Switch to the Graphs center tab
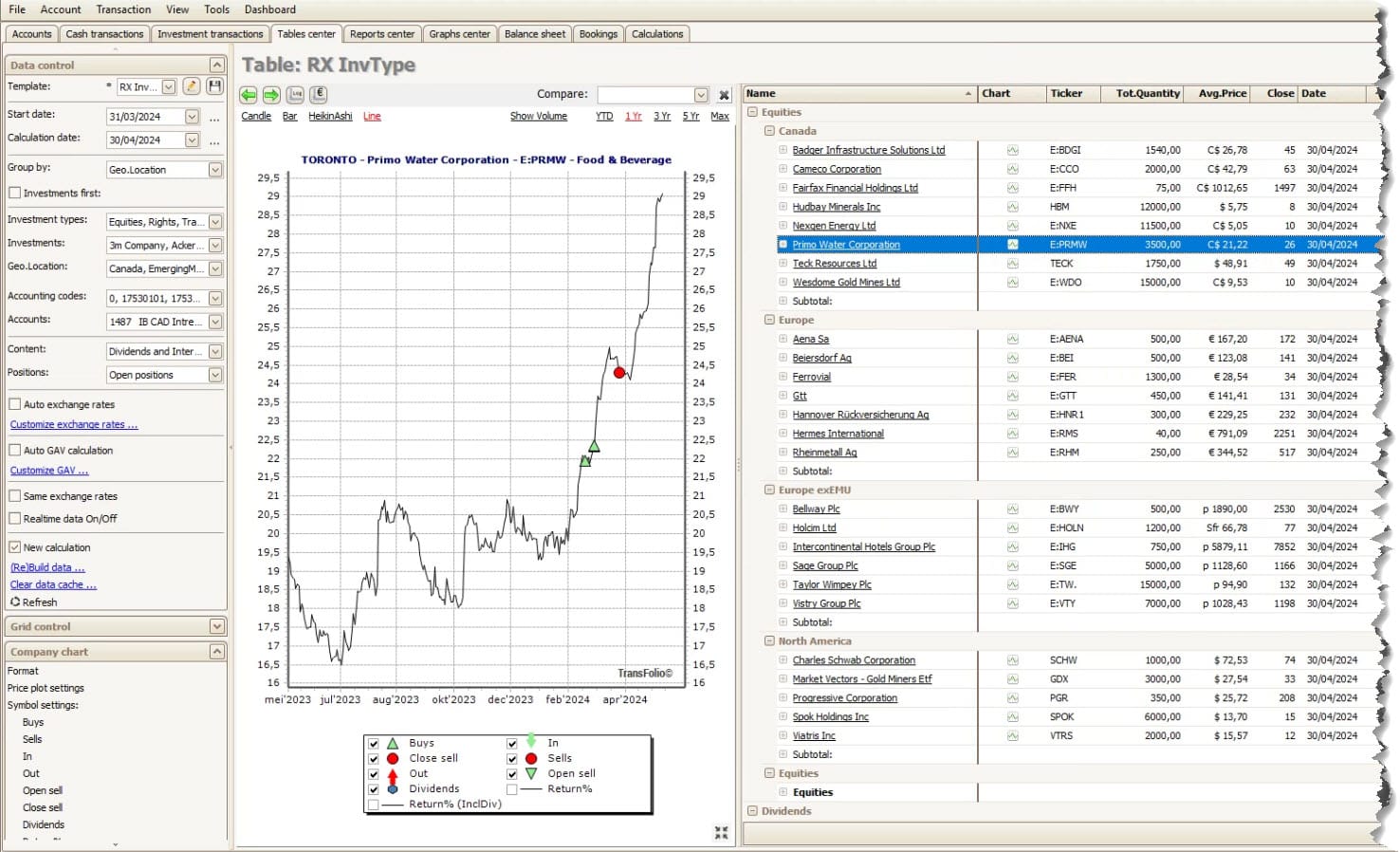Image resolution: width=1400 pixels, height=852 pixels. click(459, 34)
